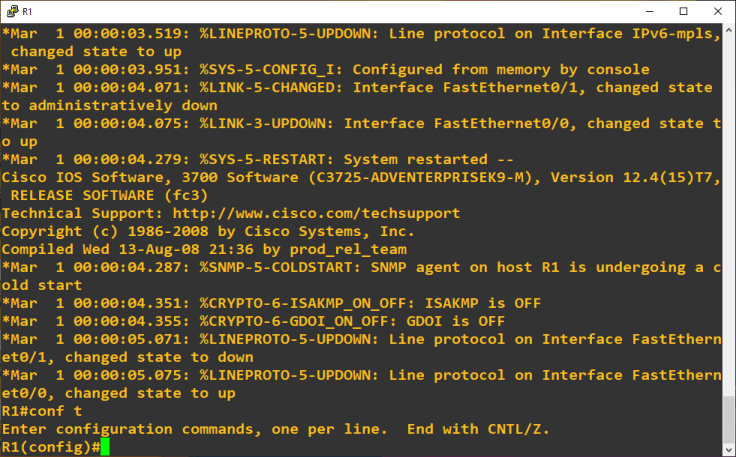Click the 'Cisco IOS Software' version line
Viewport: 736px width, 457px height.
tap(360, 177)
